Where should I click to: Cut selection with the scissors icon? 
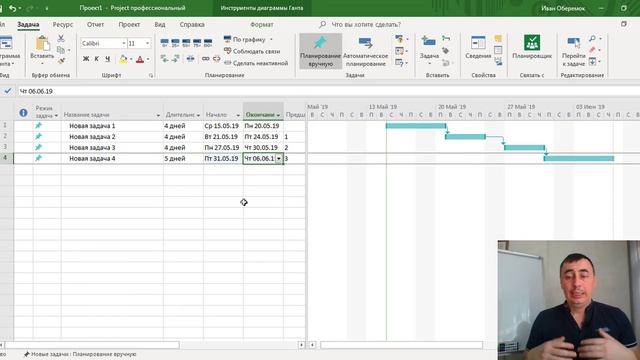pyautogui.click(x=61, y=38)
